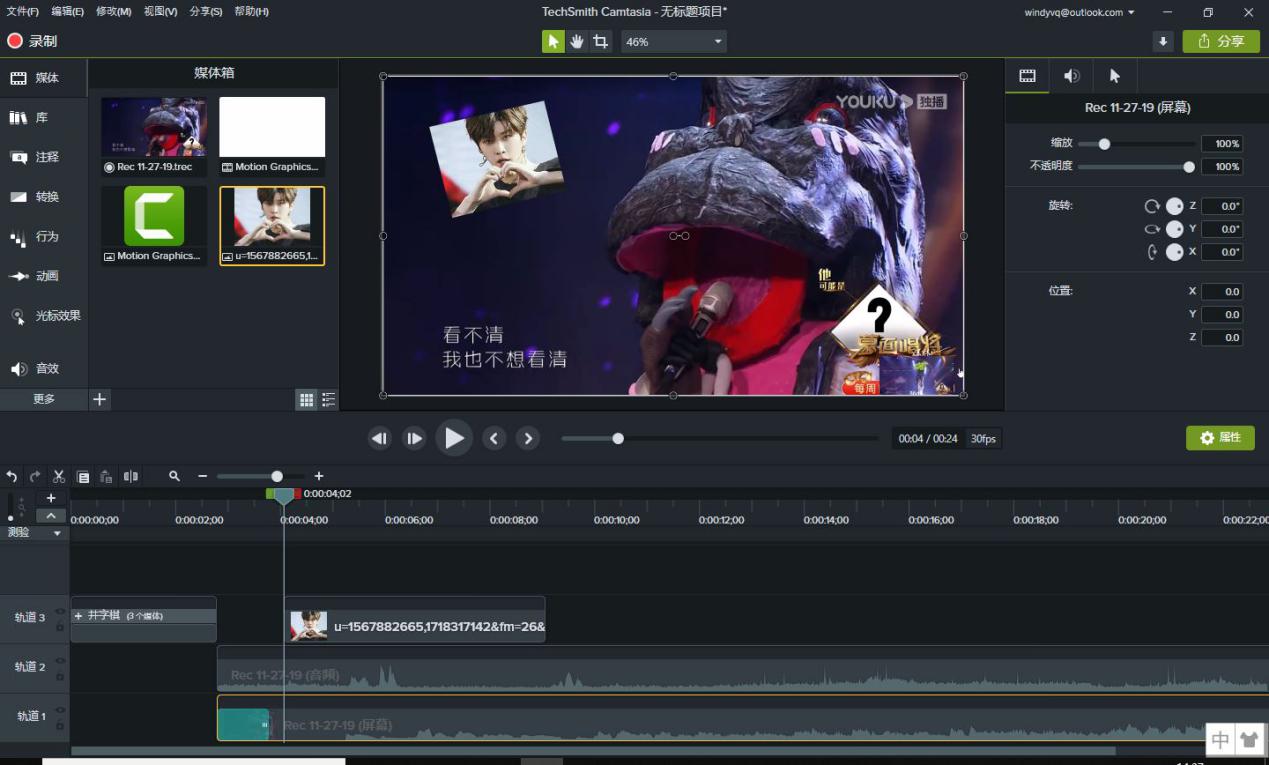Viewport: 1269px width, 765px height.
Task: Expand the 测验 quiz track dropdown
Action: click(57, 533)
